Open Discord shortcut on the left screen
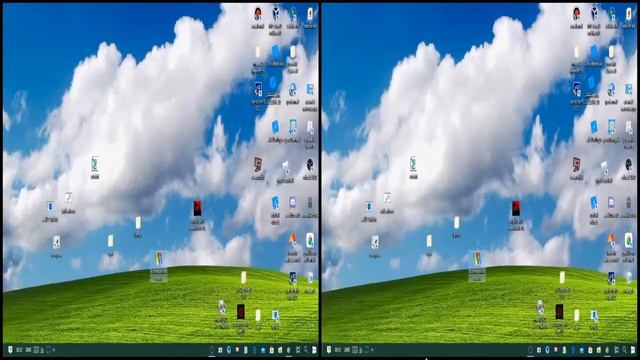Viewport: 640px width, 360px height. coord(293,203)
